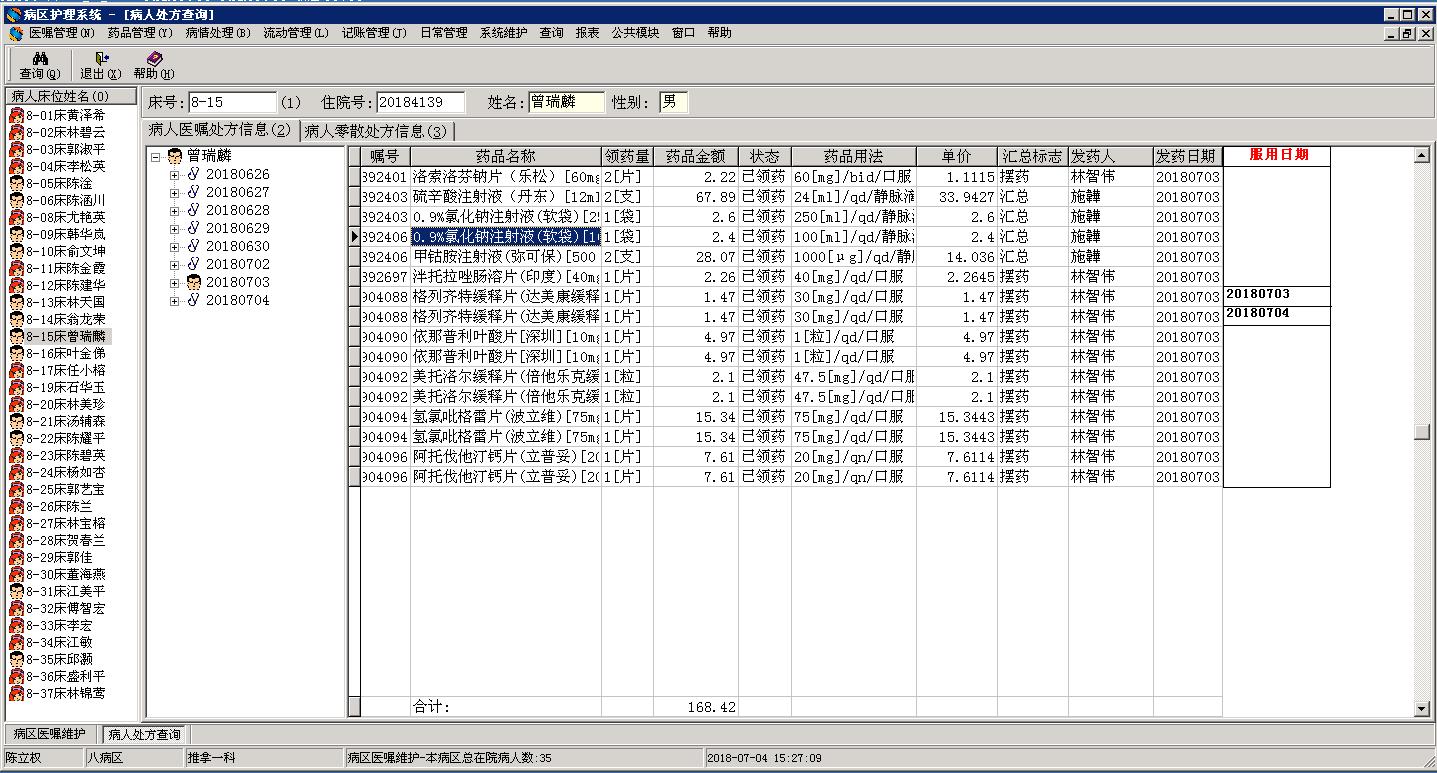The height and width of the screenshot is (773, 1437).
Task: Expand the 20180703 tree node
Action: (x=175, y=283)
